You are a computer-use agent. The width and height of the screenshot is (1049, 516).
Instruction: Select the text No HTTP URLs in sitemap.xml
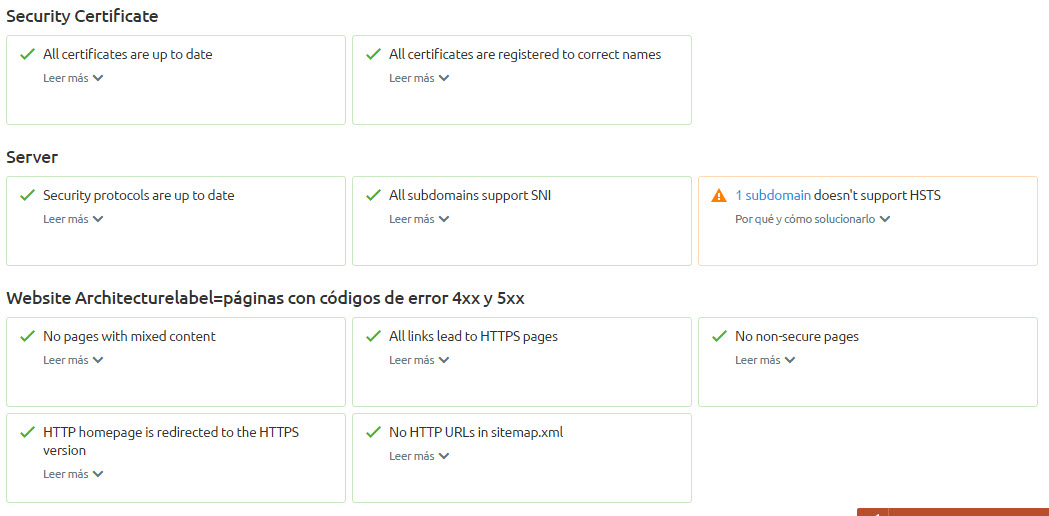click(x=476, y=432)
